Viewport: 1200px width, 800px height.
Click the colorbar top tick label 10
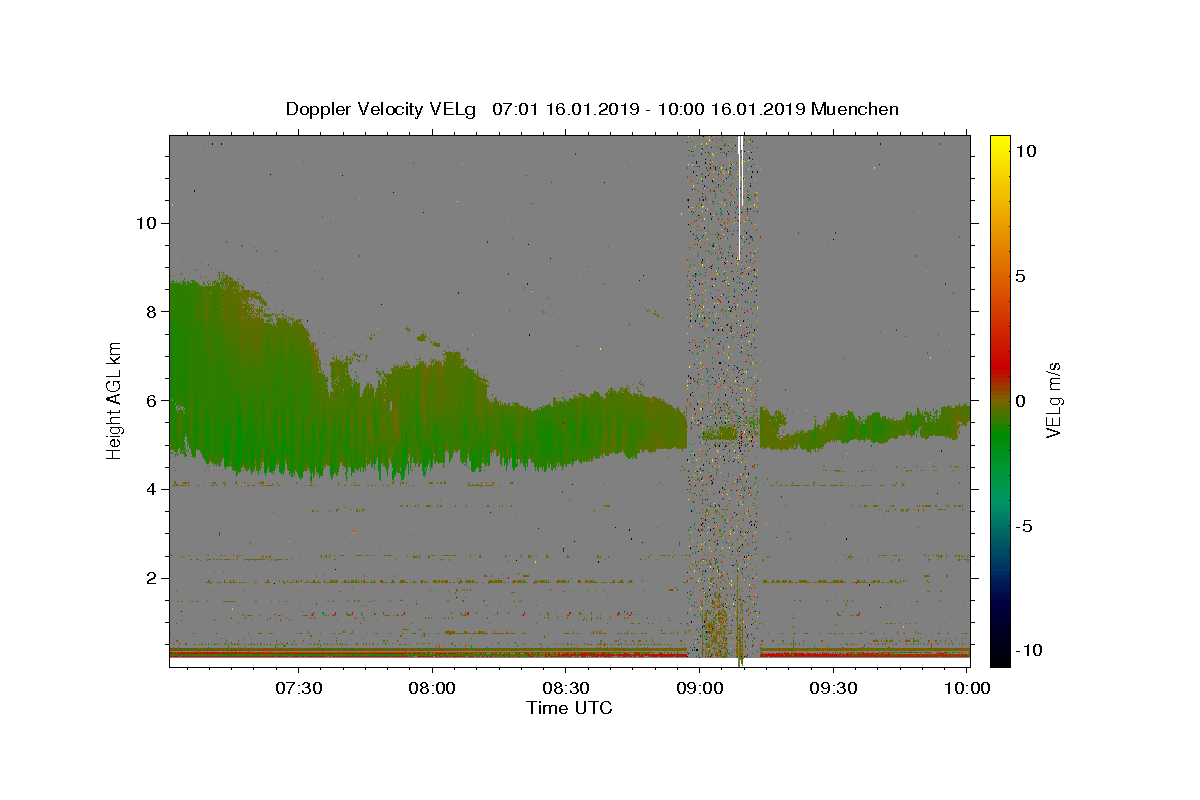click(x=1027, y=151)
